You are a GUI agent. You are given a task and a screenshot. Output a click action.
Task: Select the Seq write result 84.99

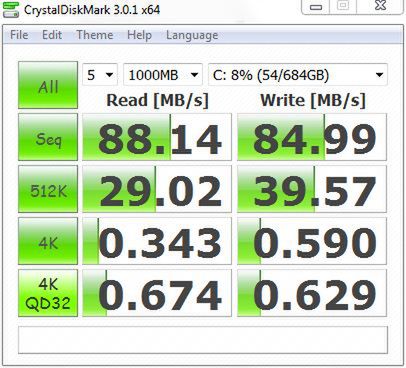[x=312, y=137]
